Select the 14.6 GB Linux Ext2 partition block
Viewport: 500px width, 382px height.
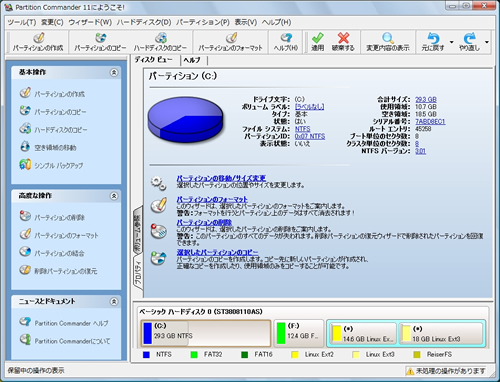pyautogui.click(x=363, y=333)
